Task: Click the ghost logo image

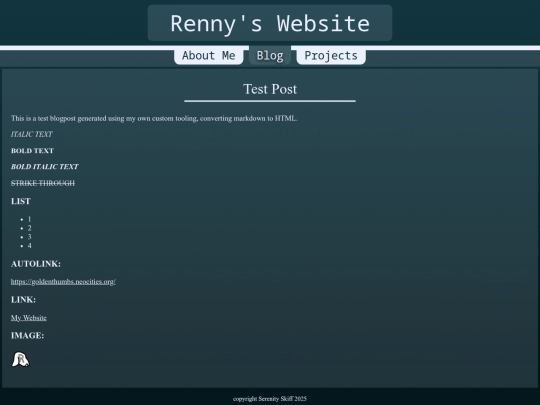Action: click(x=20, y=359)
